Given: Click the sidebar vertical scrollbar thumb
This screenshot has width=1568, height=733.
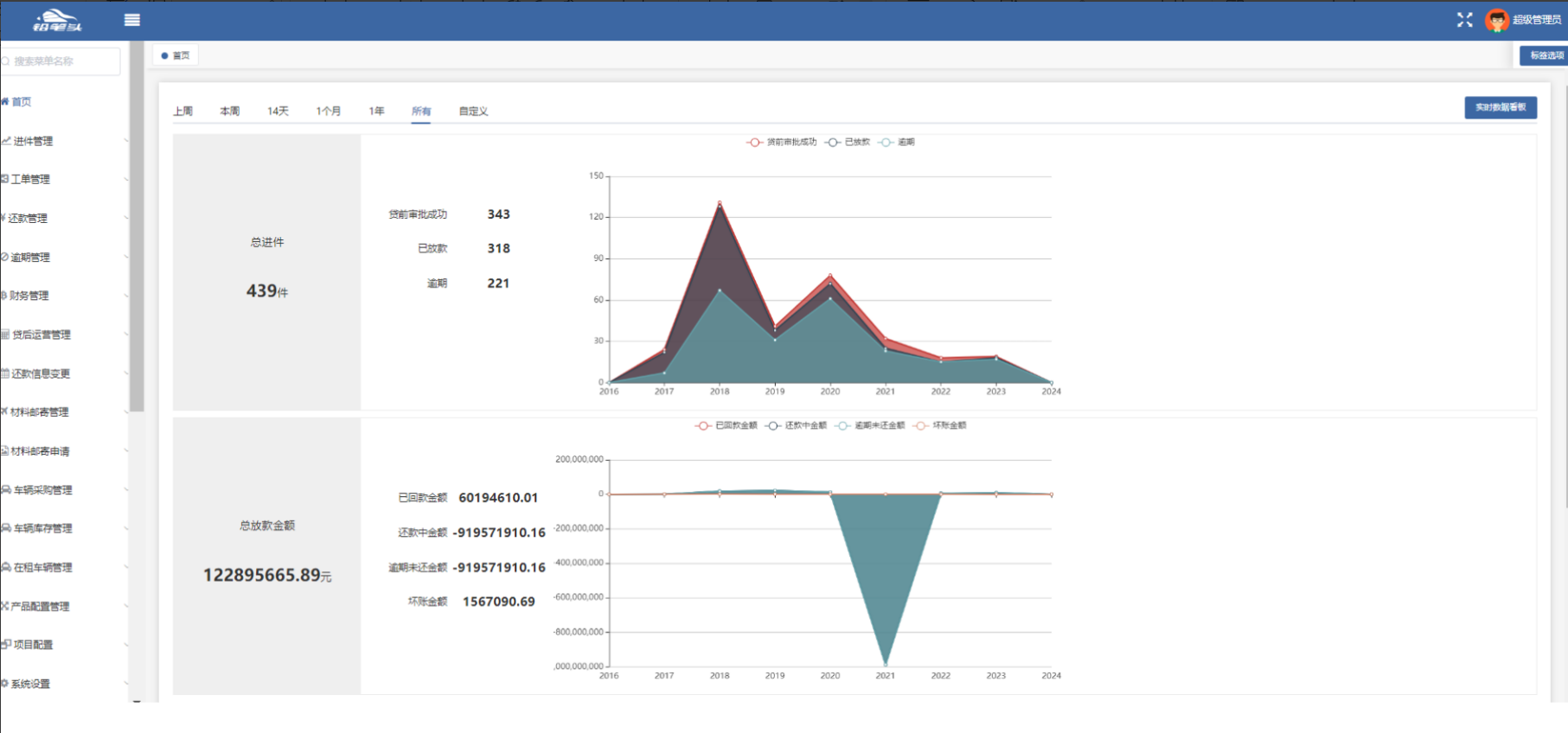Looking at the screenshot, I should tap(137, 225).
